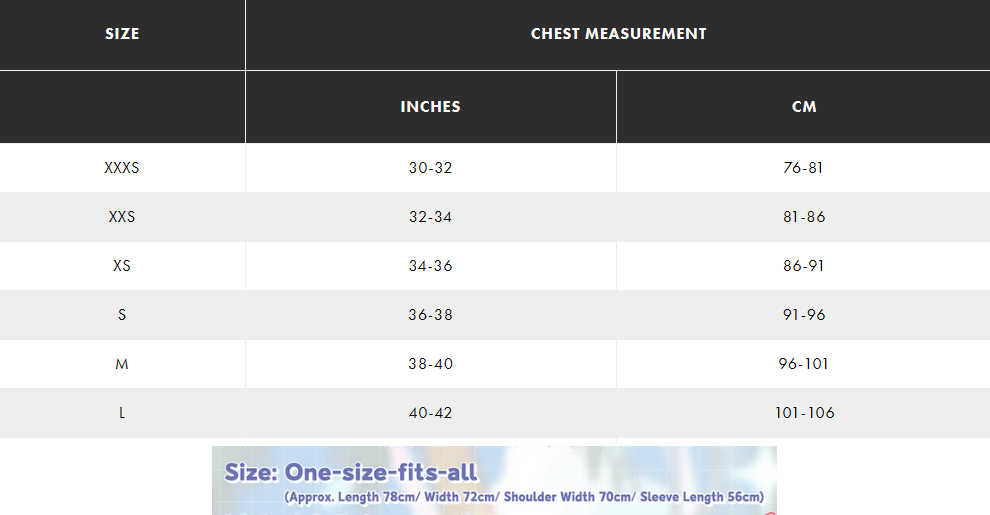
Task: Click the 32-34 inches value
Action: point(430,217)
